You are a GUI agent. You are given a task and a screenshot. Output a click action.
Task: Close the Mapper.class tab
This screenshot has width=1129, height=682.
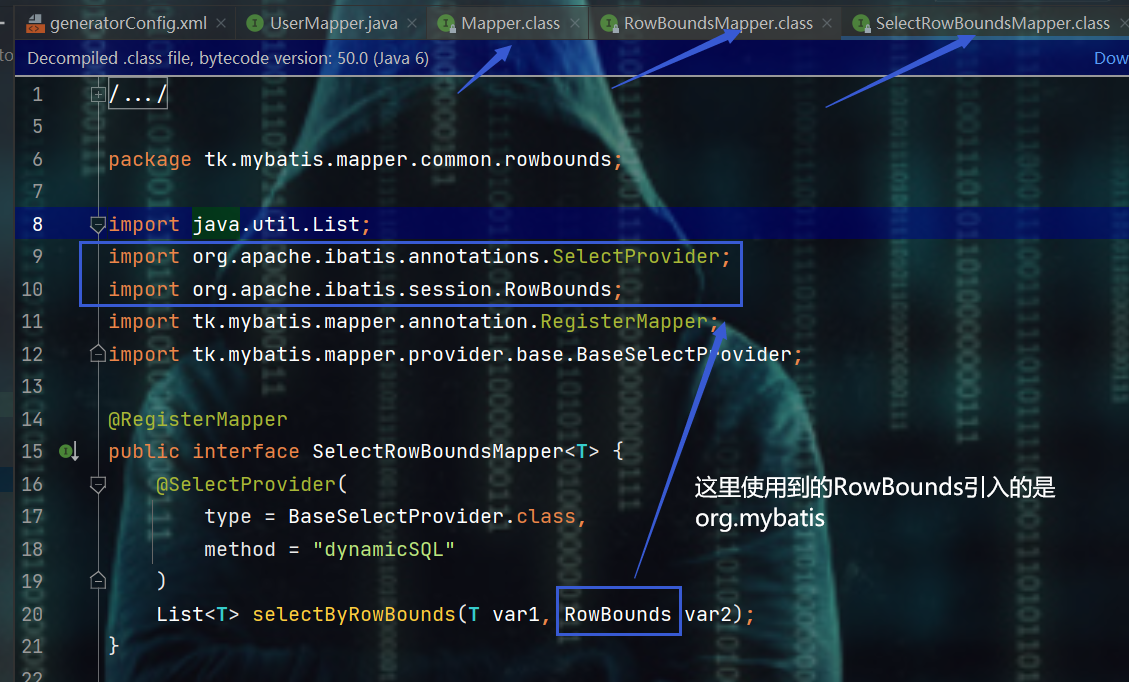pyautogui.click(x=576, y=22)
